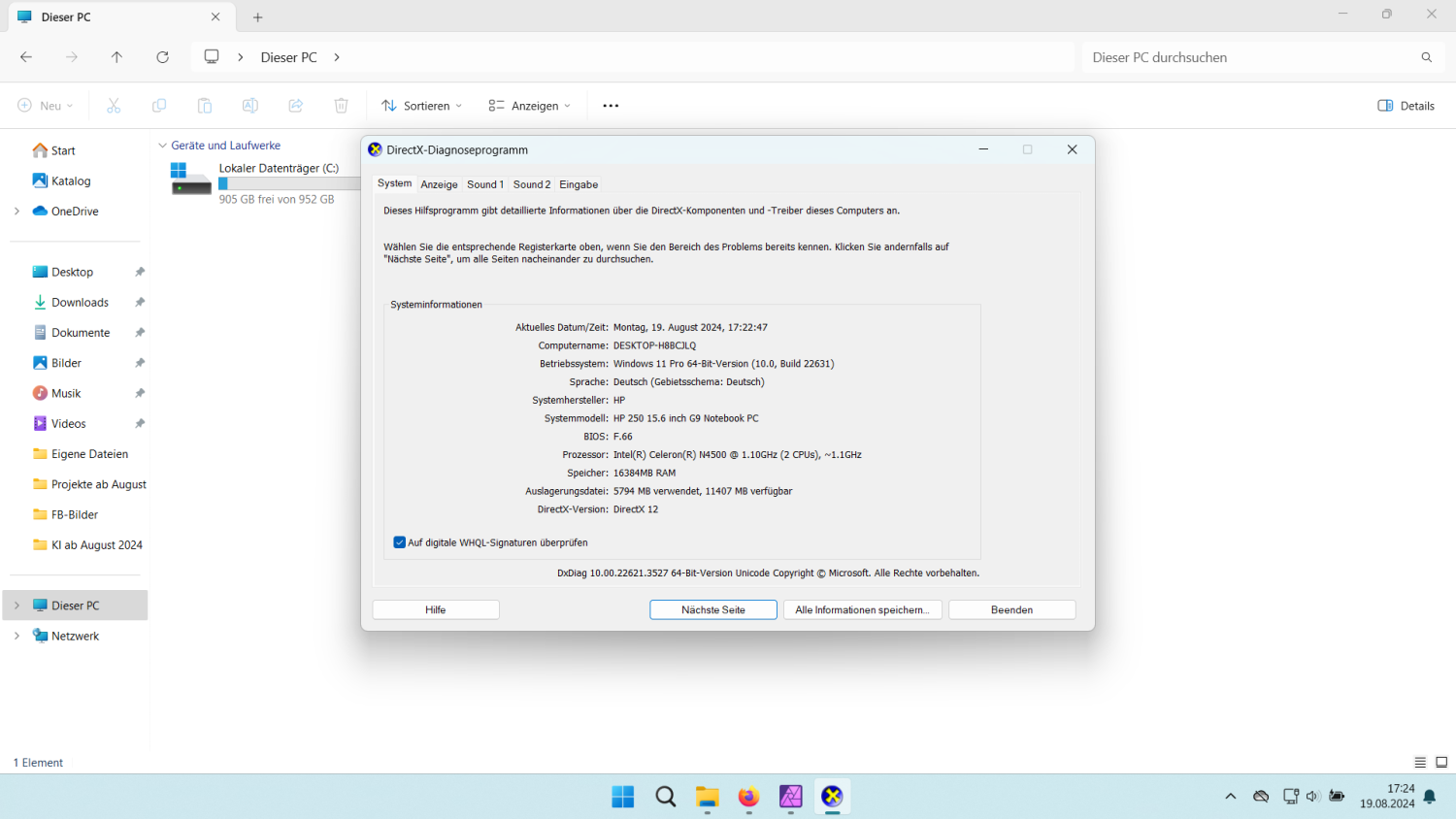This screenshot has width=1456, height=819.
Task: Click the search magnifier in Explorer search box
Action: click(1427, 57)
